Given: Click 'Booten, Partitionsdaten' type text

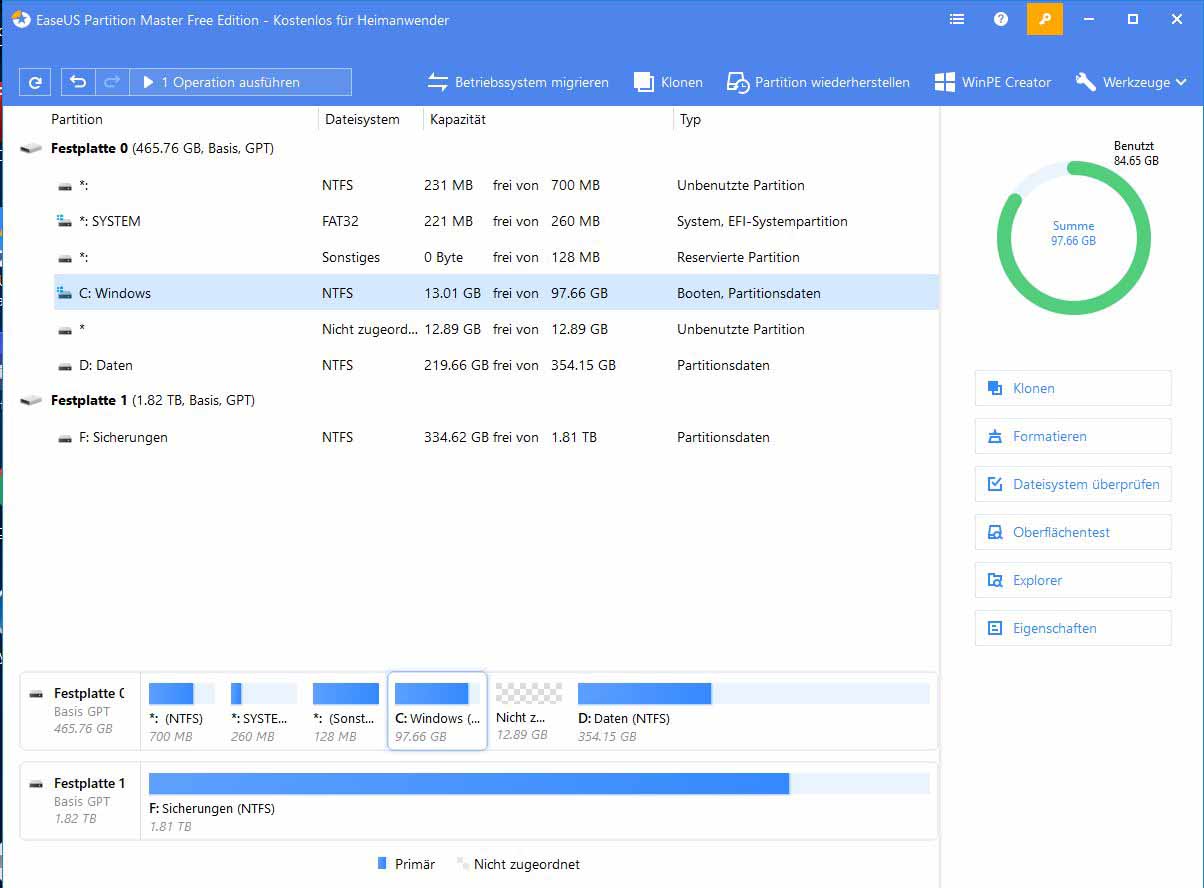Looking at the screenshot, I should point(749,293).
